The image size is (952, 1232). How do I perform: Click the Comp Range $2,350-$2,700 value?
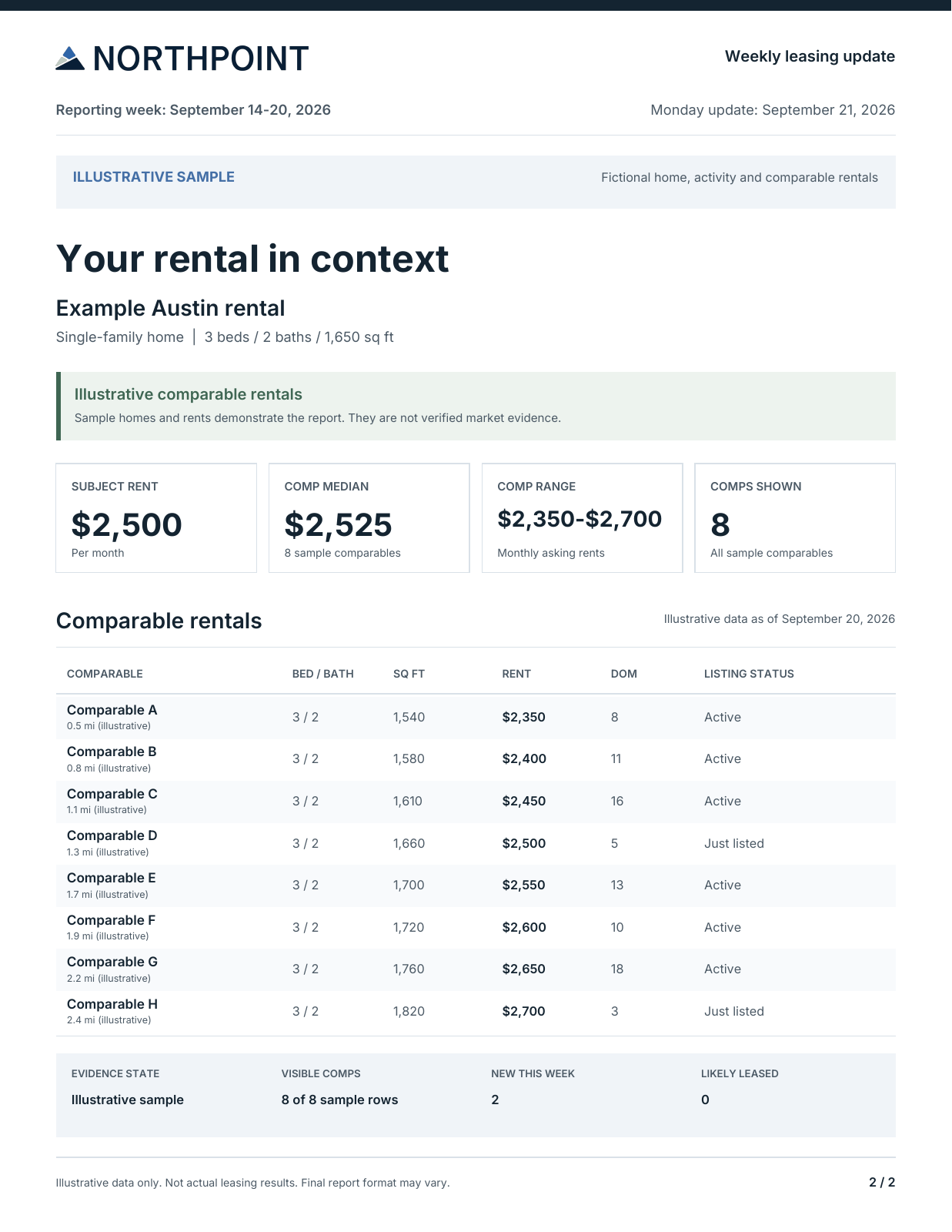point(580,519)
